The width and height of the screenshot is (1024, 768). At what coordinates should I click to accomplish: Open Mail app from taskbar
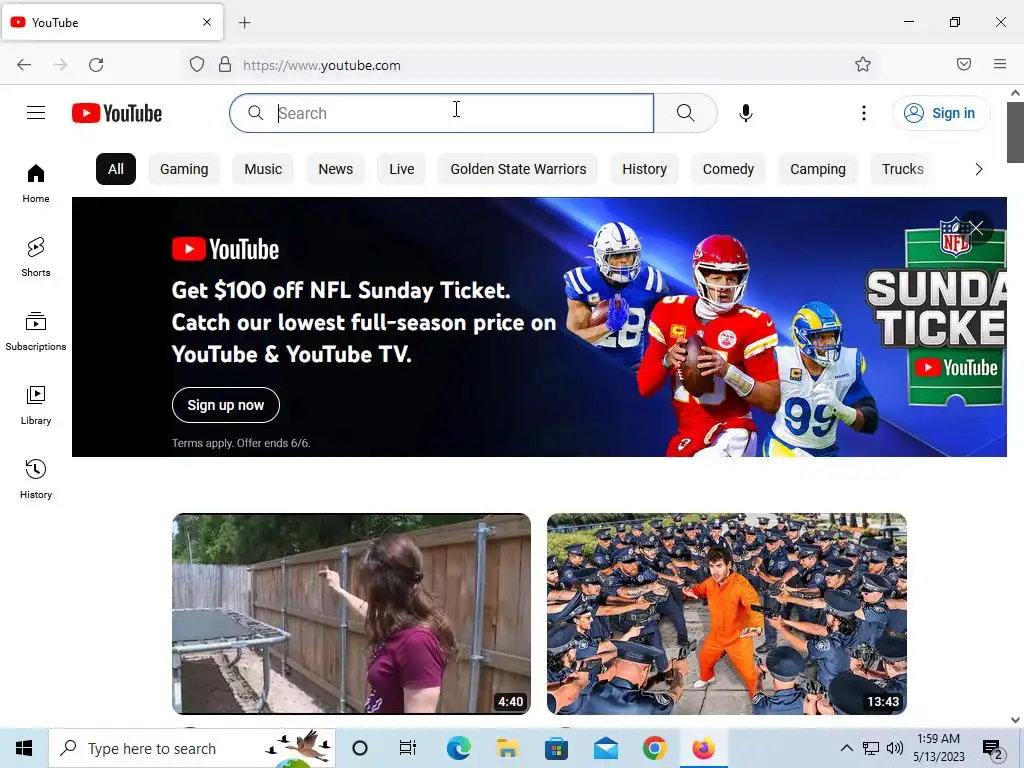(605, 748)
